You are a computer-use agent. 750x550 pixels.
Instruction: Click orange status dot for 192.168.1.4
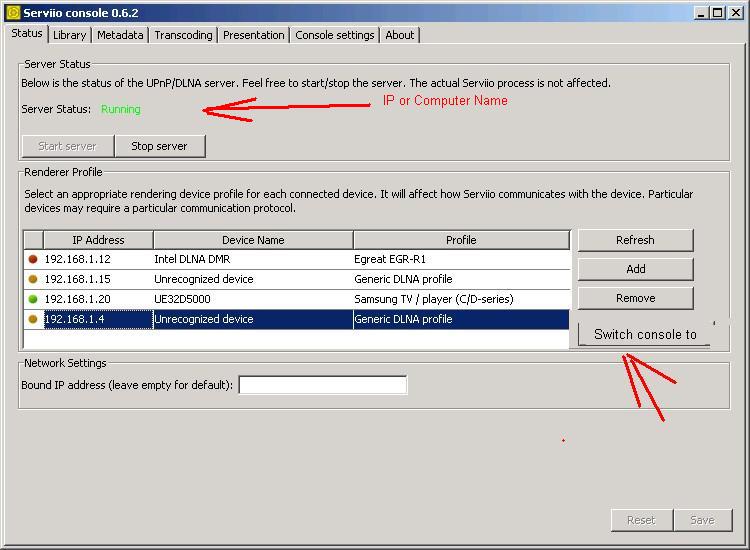(x=33, y=319)
